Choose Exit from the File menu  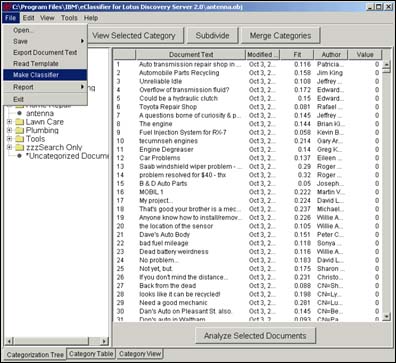click(x=45, y=99)
